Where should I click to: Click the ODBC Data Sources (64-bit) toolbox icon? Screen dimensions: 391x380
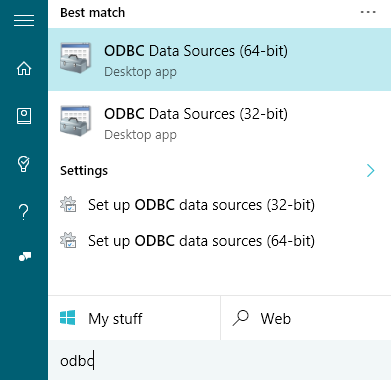pyautogui.click(x=76, y=57)
